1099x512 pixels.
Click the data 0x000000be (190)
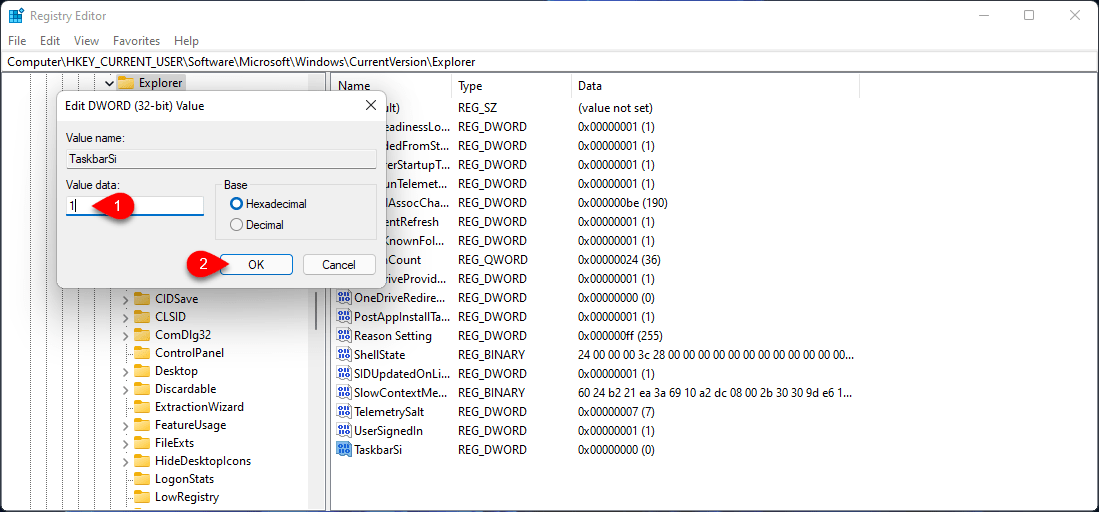[x=622, y=203]
